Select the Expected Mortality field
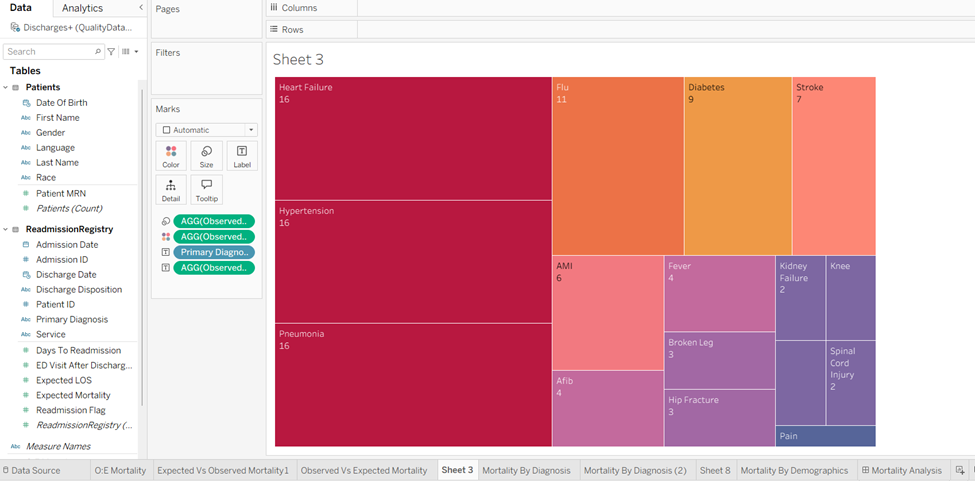Screen dimensions: 975x481 tap(73, 395)
